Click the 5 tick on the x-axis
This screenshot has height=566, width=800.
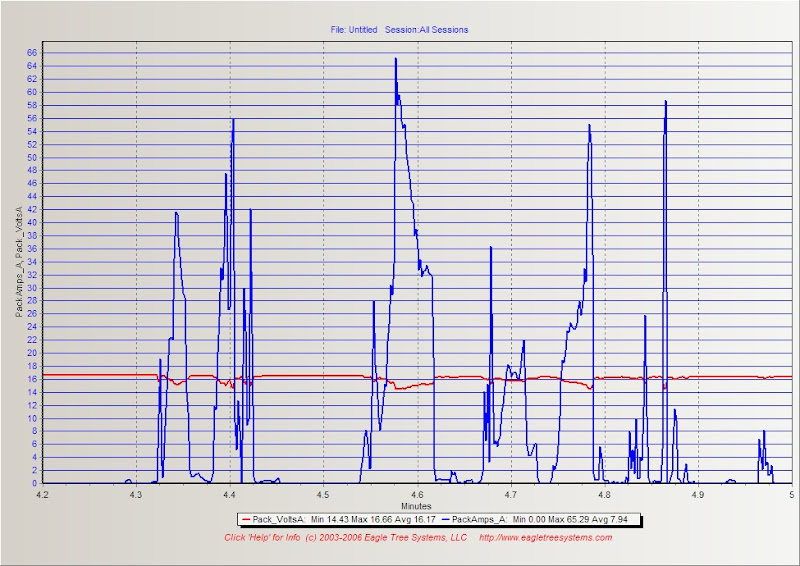click(791, 494)
